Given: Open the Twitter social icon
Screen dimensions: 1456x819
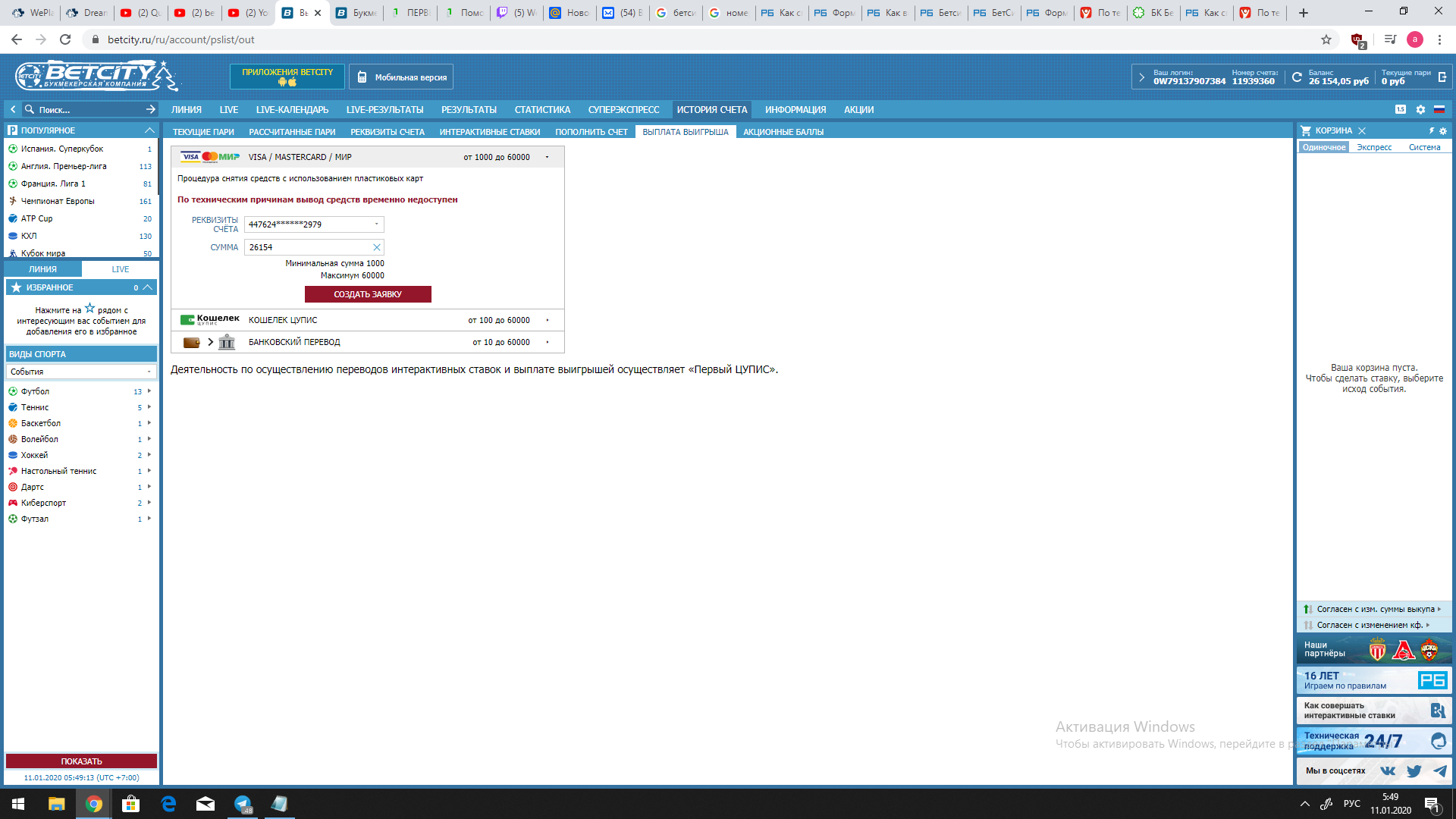Looking at the screenshot, I should pos(1414,771).
